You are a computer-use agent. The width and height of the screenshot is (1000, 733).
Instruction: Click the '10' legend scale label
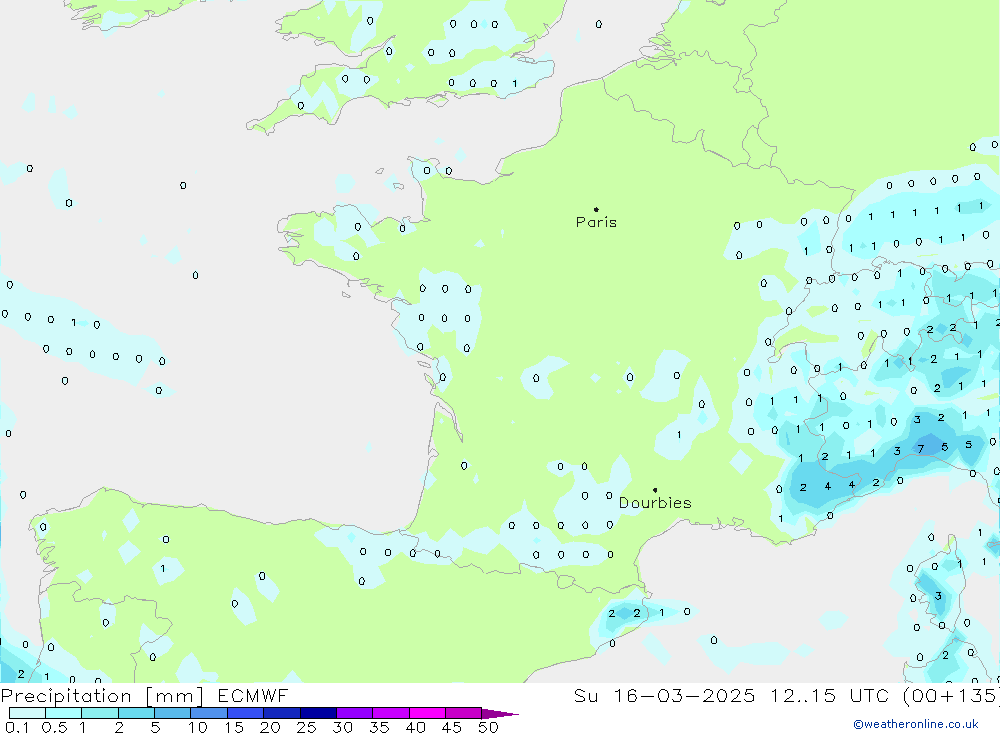(x=198, y=727)
